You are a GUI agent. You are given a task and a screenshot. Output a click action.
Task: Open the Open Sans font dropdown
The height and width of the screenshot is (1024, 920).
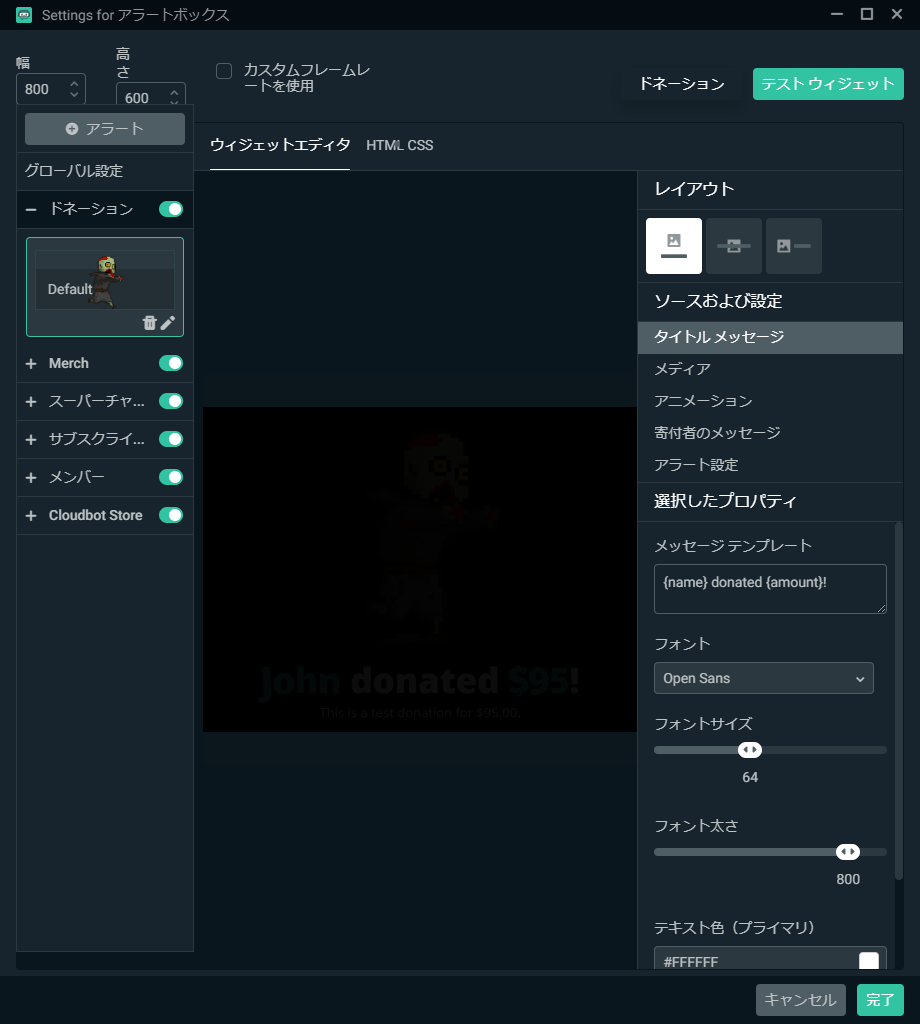tap(763, 678)
